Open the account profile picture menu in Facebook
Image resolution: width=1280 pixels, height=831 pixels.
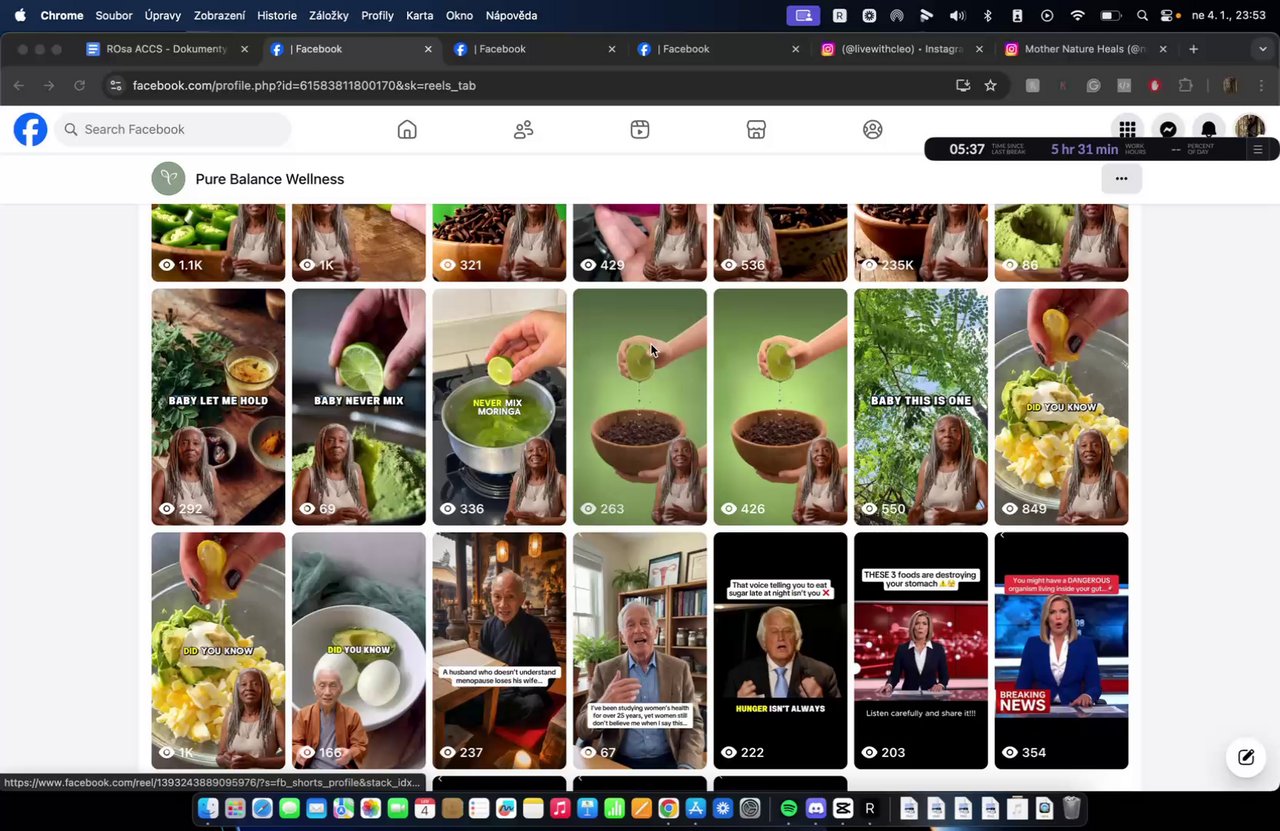point(1250,127)
